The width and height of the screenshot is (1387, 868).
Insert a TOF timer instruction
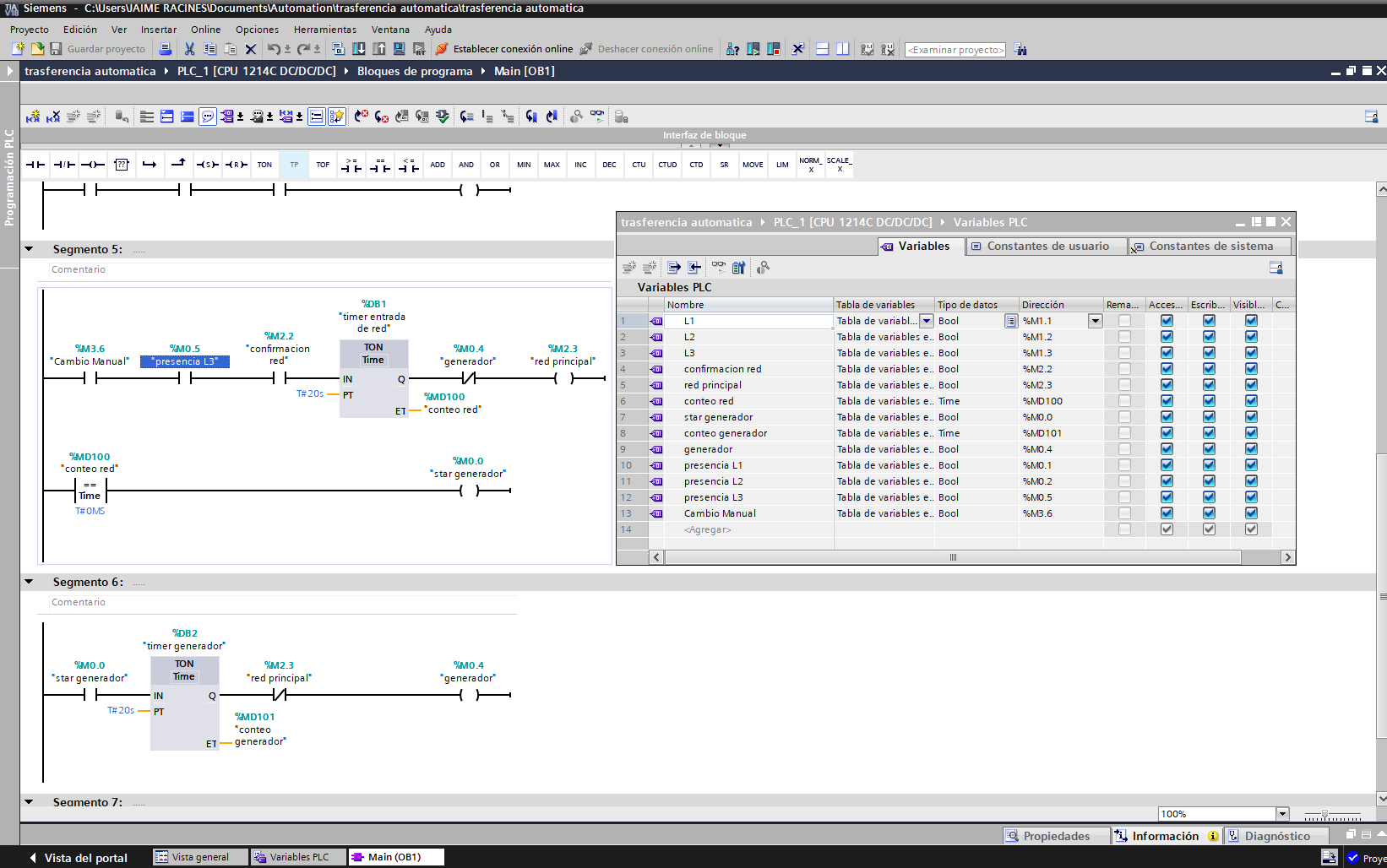click(x=323, y=165)
